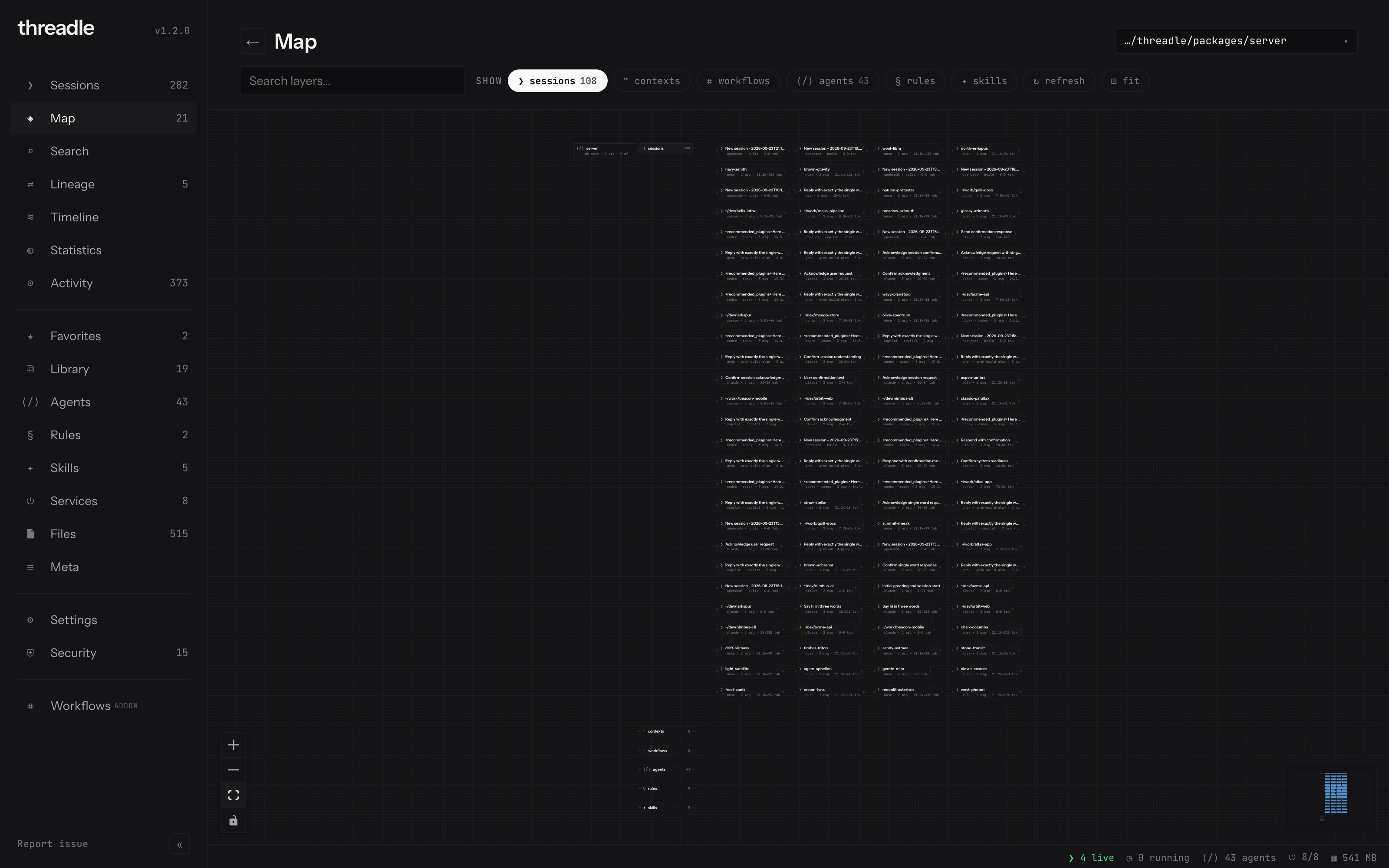Expand the rules group node on map
Screen dimensions: 1389x868
pos(666,788)
